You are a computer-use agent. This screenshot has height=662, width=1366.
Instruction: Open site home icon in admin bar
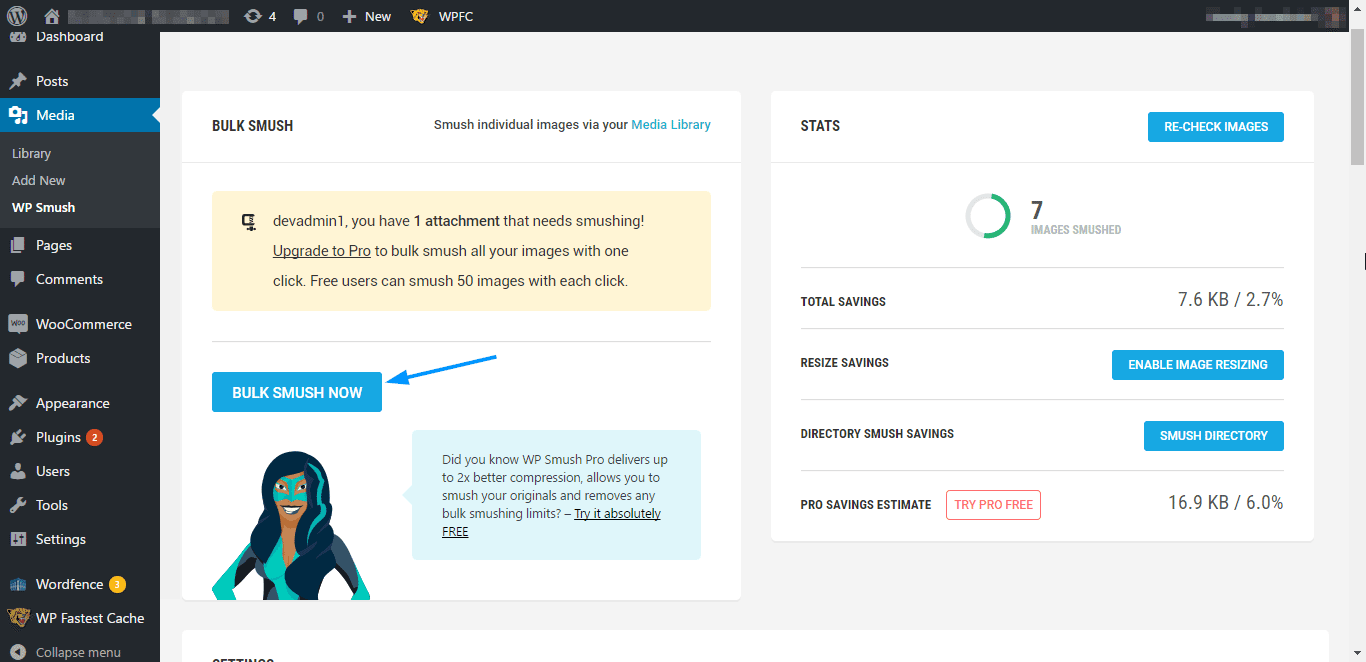(x=52, y=16)
